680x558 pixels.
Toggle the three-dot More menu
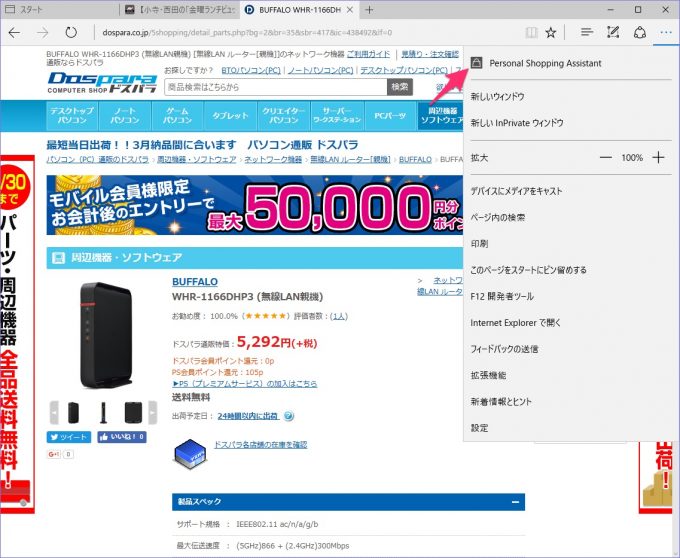coord(666,33)
